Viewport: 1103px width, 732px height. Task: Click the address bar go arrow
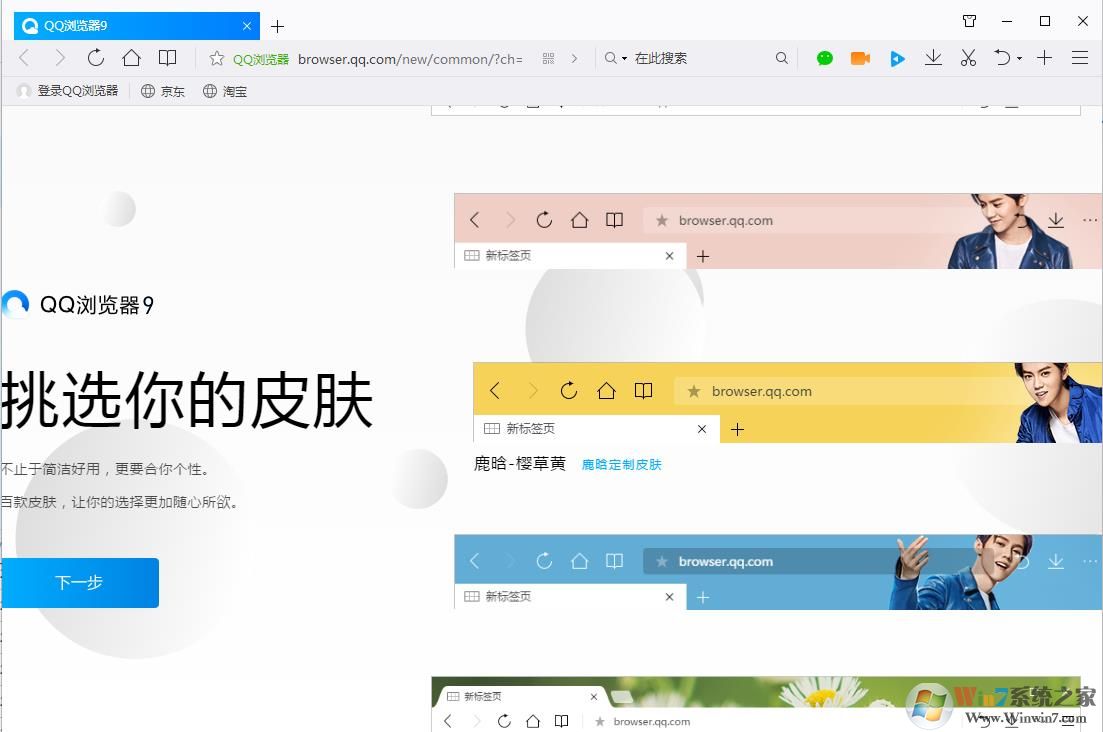pyautogui.click(x=575, y=58)
